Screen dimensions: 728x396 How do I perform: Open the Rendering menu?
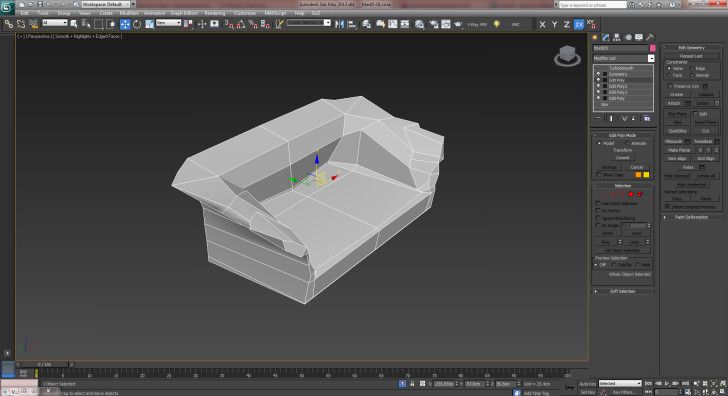click(x=214, y=13)
